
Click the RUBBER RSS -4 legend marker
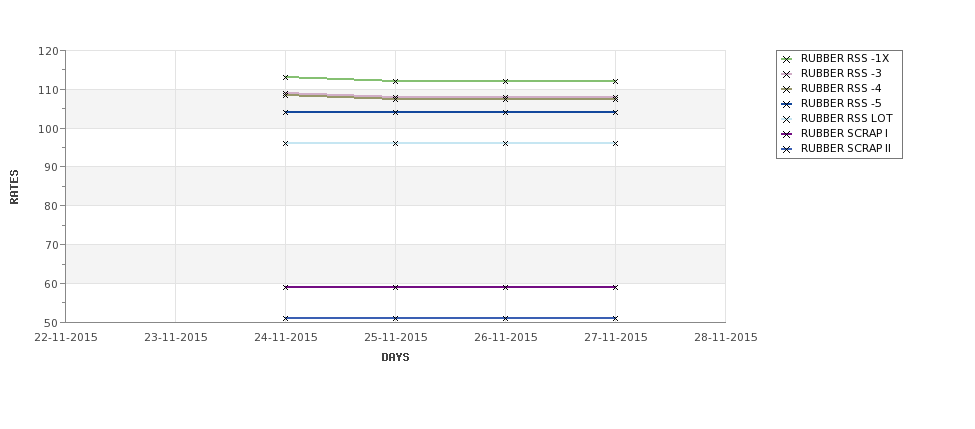[x=786, y=89]
